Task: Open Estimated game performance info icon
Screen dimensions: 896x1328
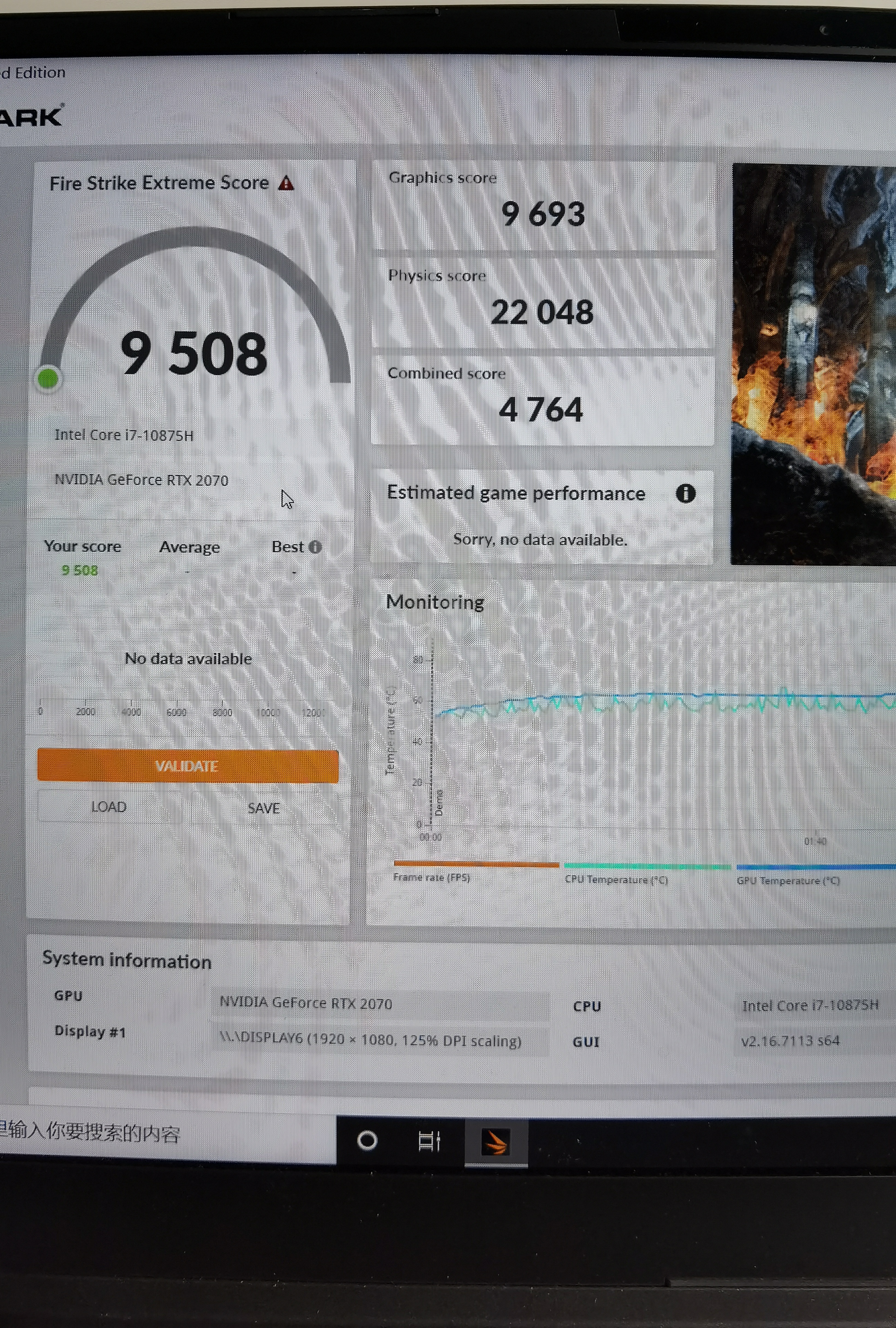Action: point(685,493)
